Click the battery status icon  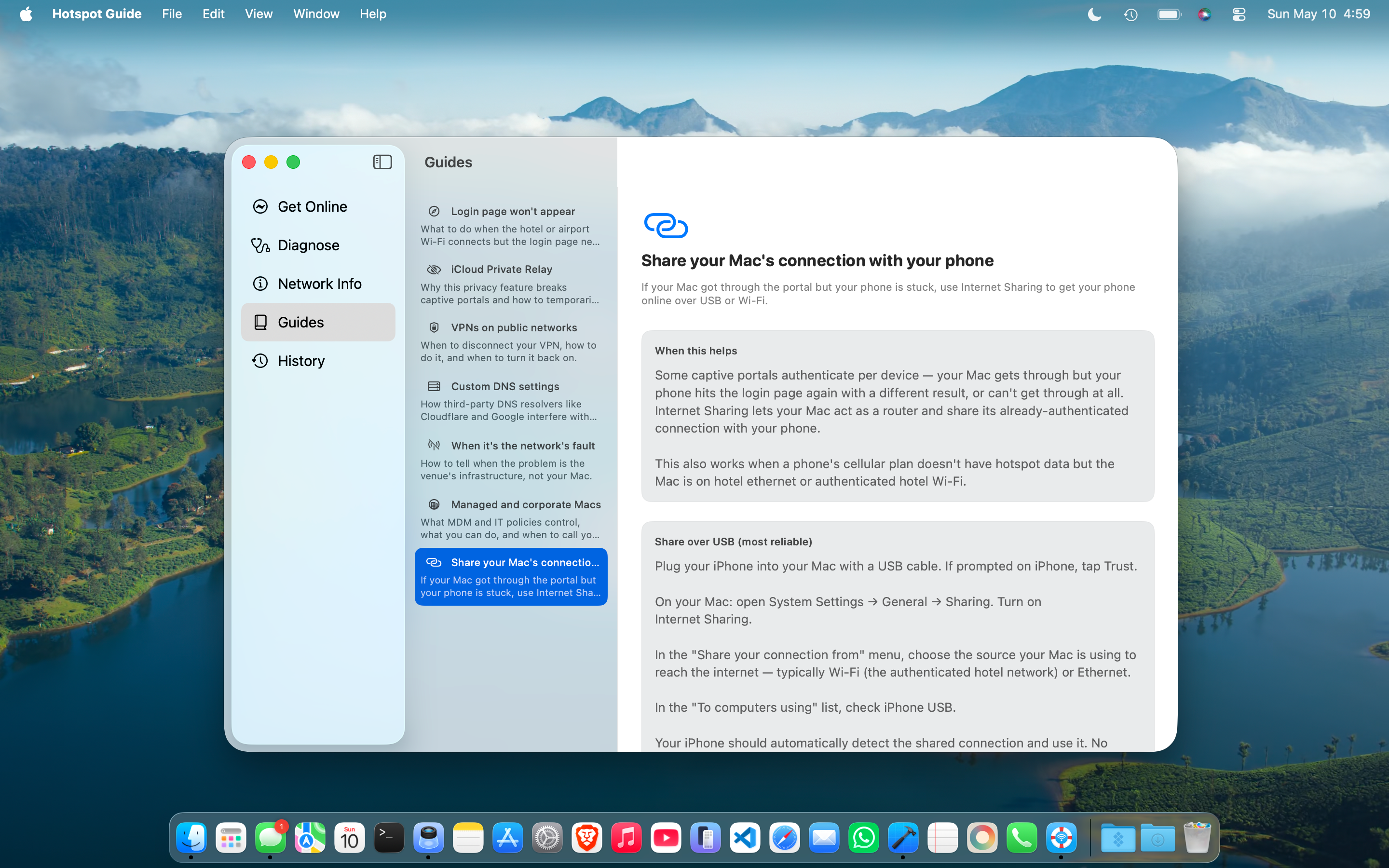point(1169,14)
